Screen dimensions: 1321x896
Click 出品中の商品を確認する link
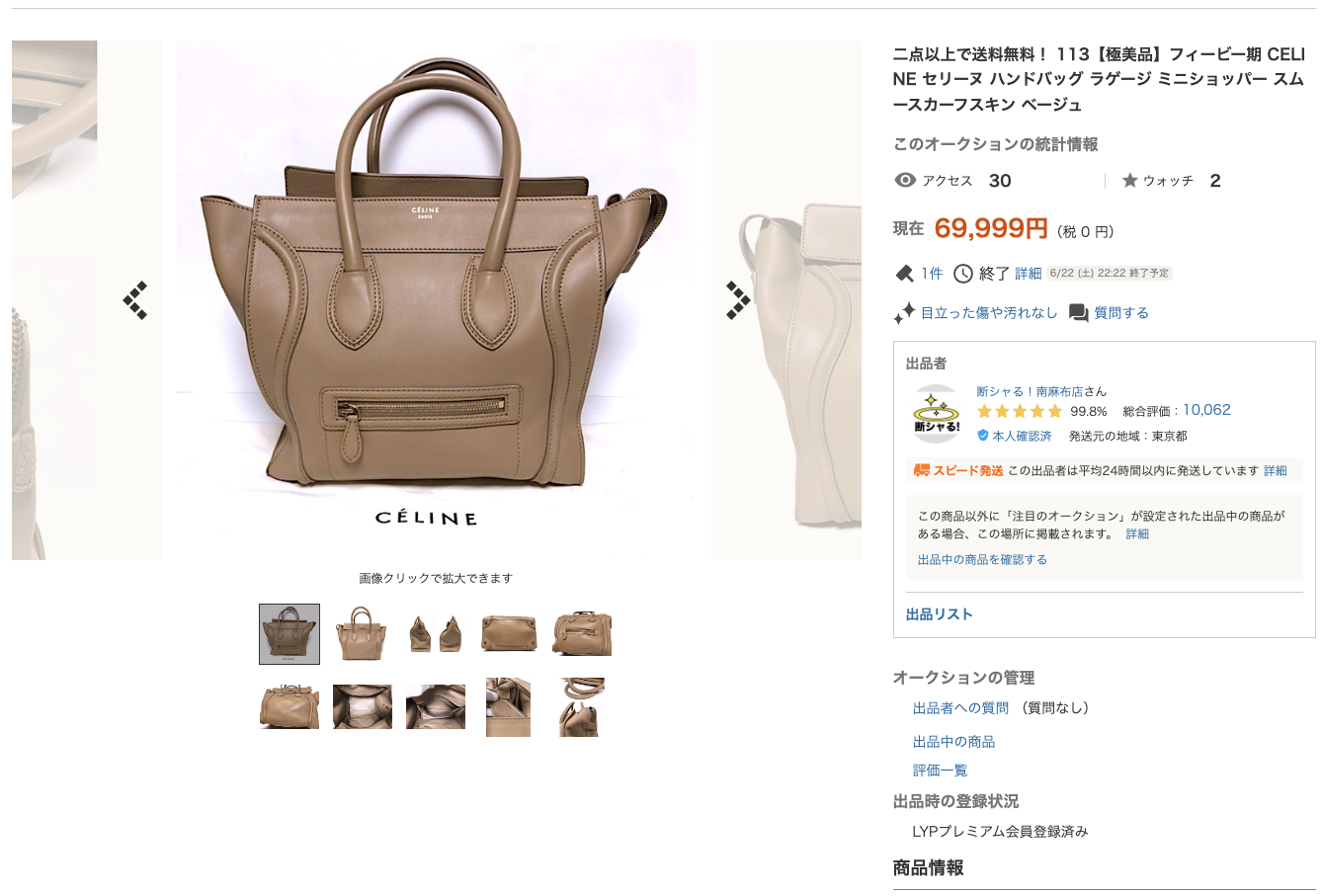point(982,559)
